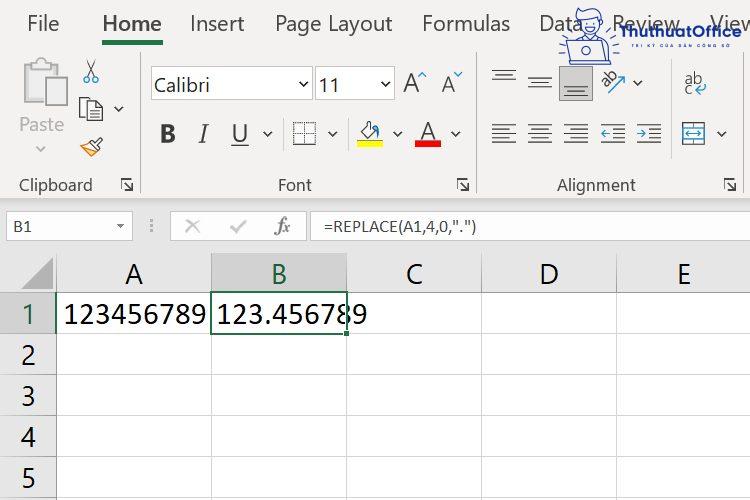Select column B header
This screenshot has width=750, height=500.
point(279,274)
